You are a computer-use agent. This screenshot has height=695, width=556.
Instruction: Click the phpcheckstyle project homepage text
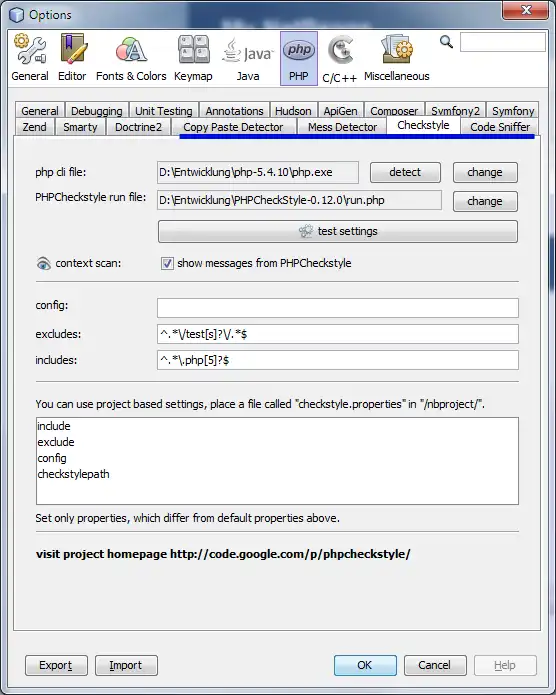(x=223, y=554)
